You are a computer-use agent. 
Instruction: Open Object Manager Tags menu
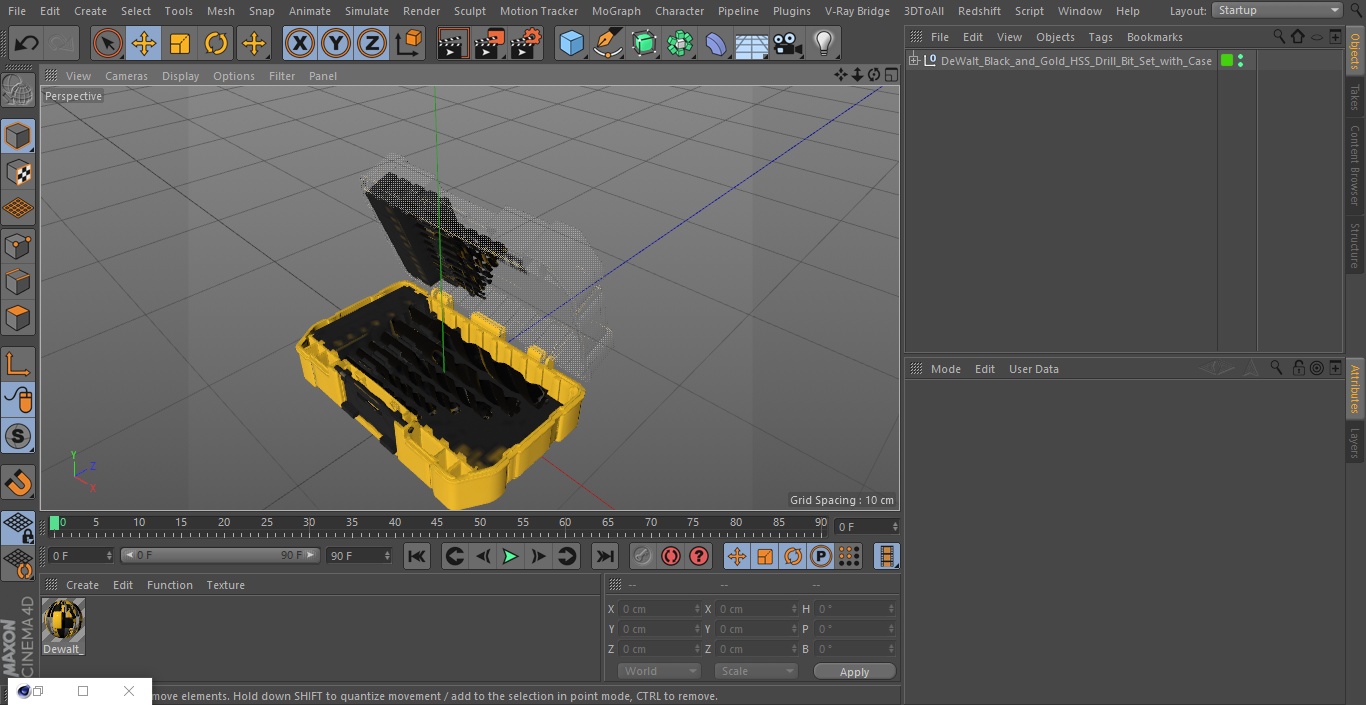pos(1100,37)
